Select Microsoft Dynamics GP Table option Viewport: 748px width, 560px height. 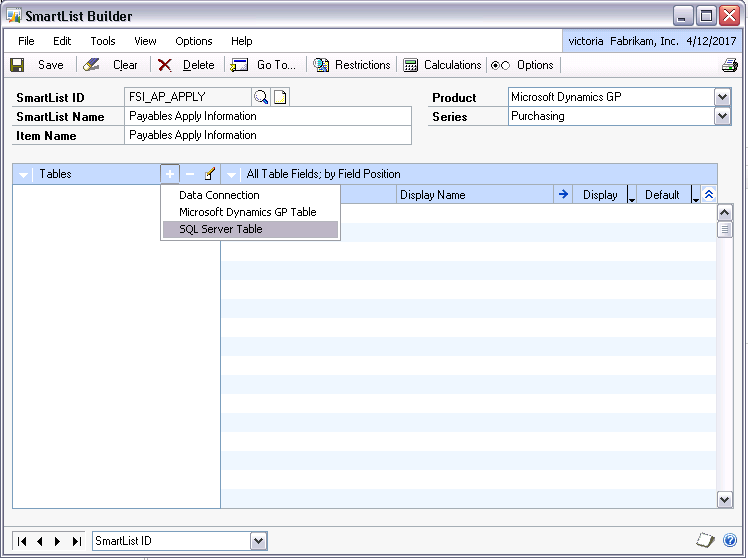point(247,212)
